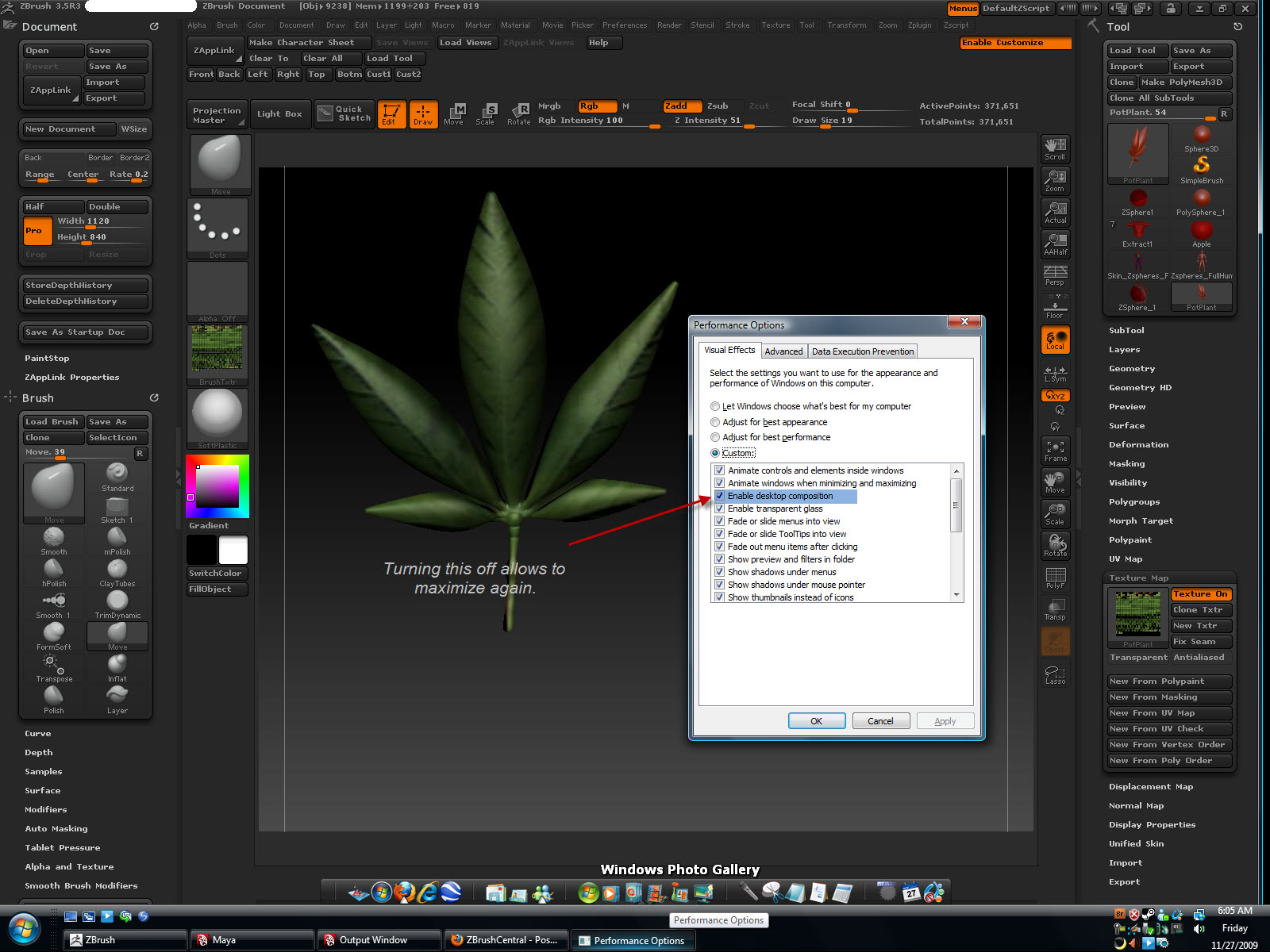Expand the Polygroups section
Image resolution: width=1270 pixels, height=952 pixels.
(x=1134, y=501)
